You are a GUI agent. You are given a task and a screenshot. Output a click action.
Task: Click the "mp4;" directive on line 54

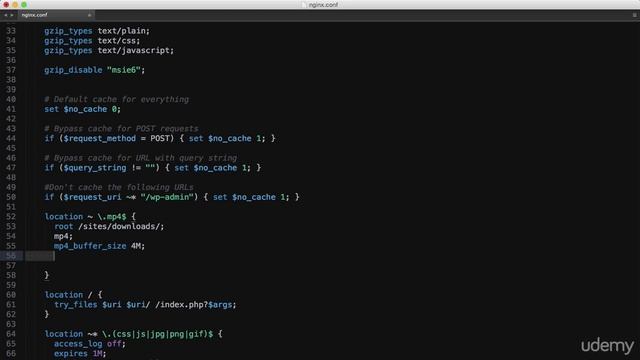63,236
